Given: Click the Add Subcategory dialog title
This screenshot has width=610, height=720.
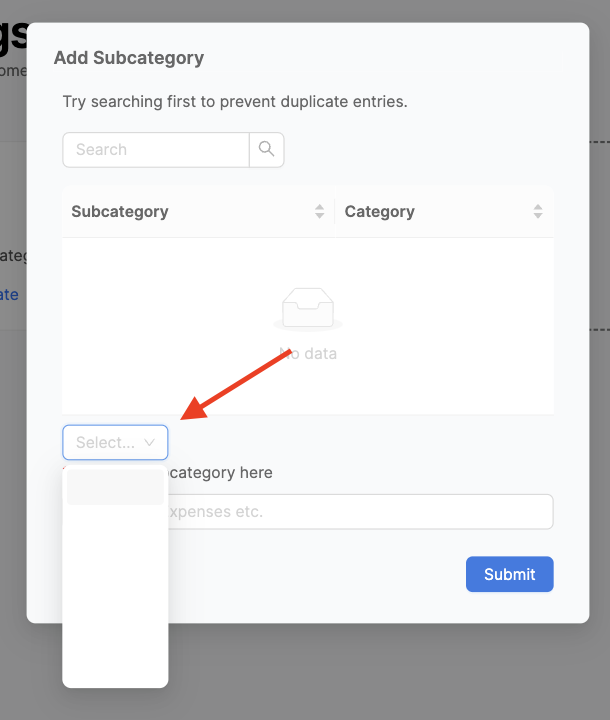Looking at the screenshot, I should coord(129,58).
